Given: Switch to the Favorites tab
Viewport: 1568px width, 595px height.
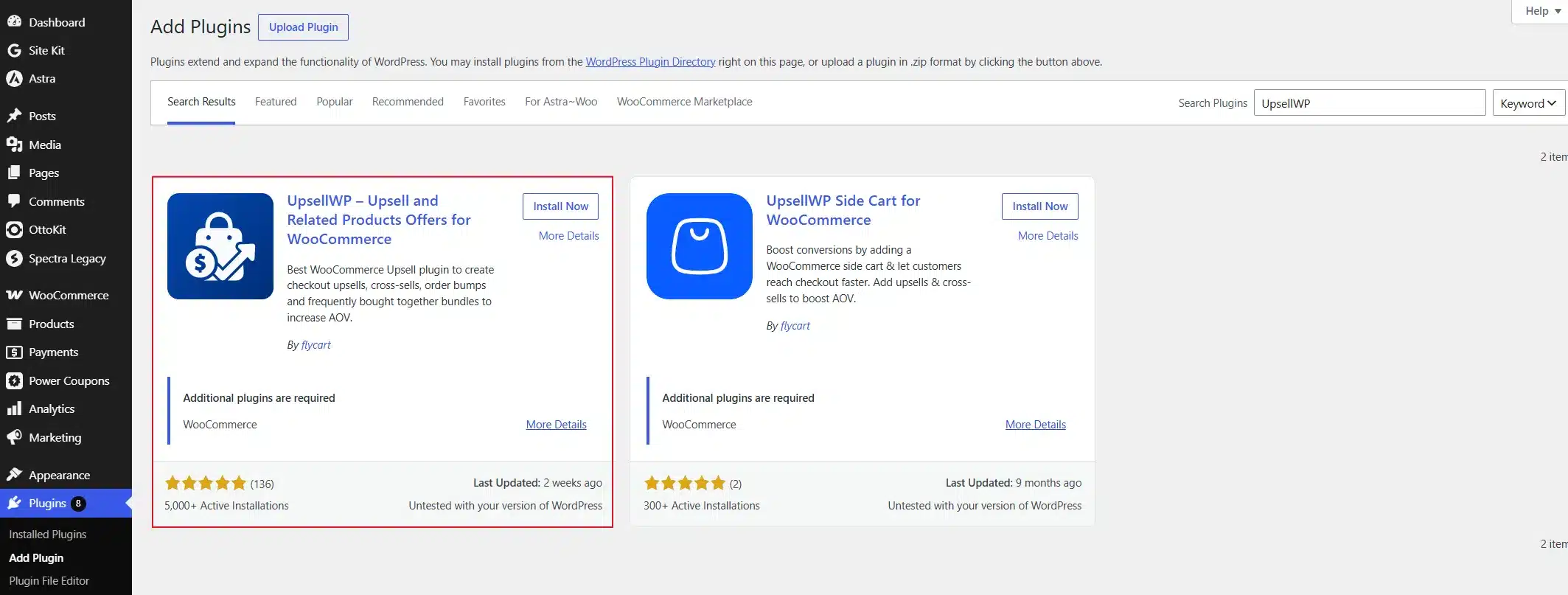Looking at the screenshot, I should point(484,102).
